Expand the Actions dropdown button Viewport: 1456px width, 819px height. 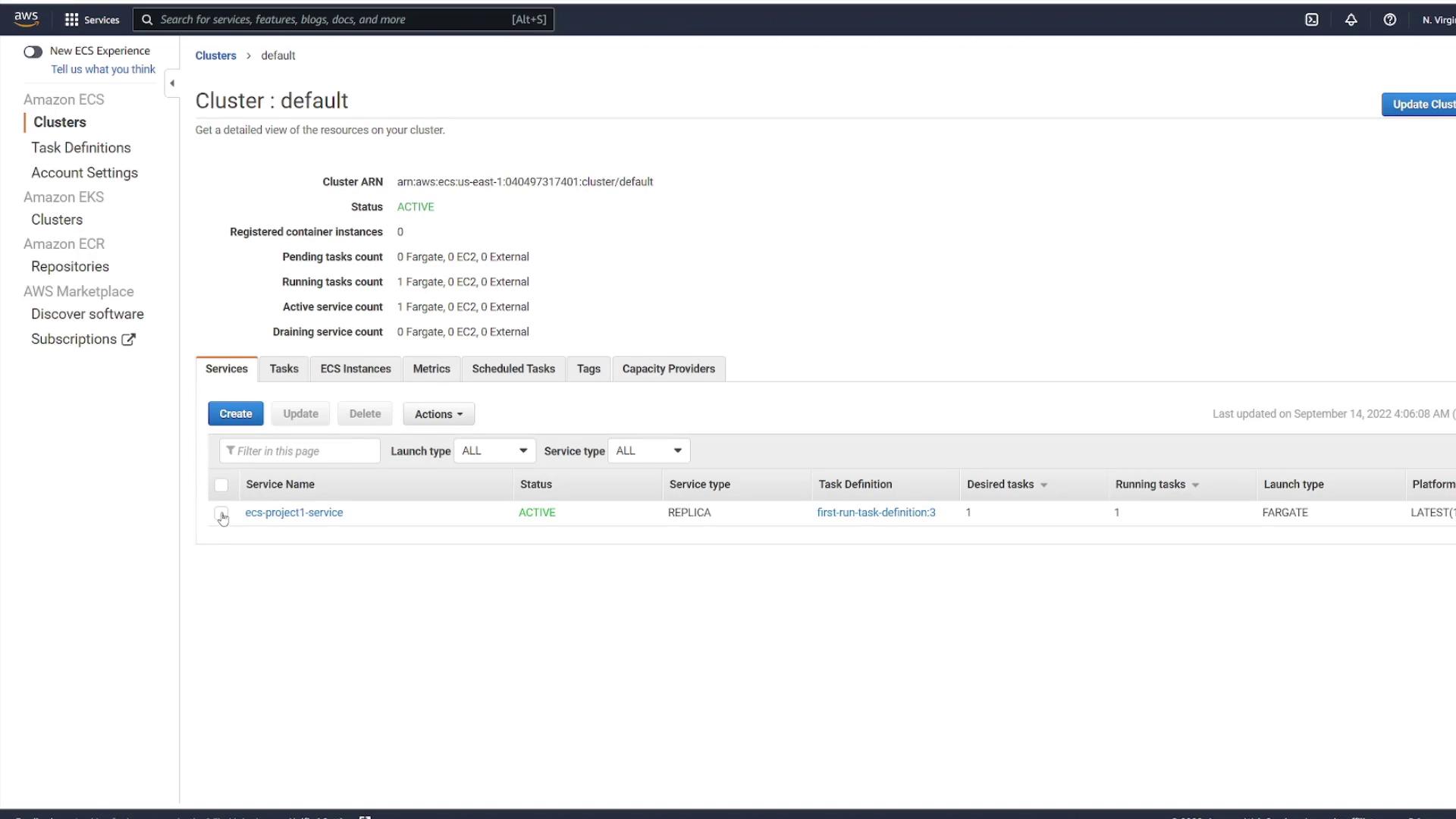[x=438, y=414]
